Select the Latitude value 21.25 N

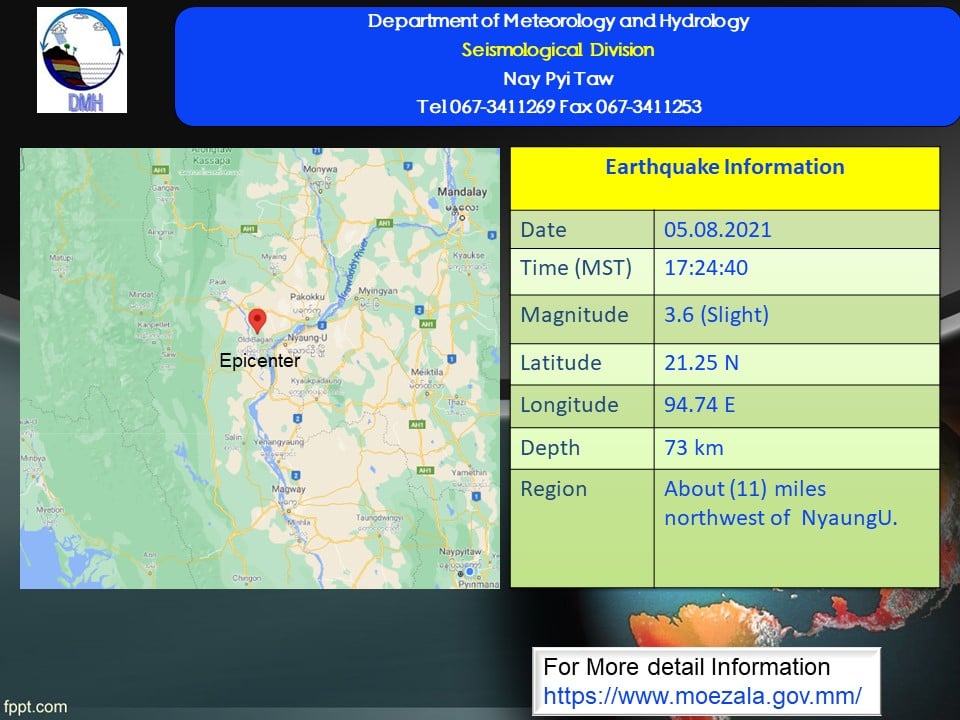click(x=701, y=362)
